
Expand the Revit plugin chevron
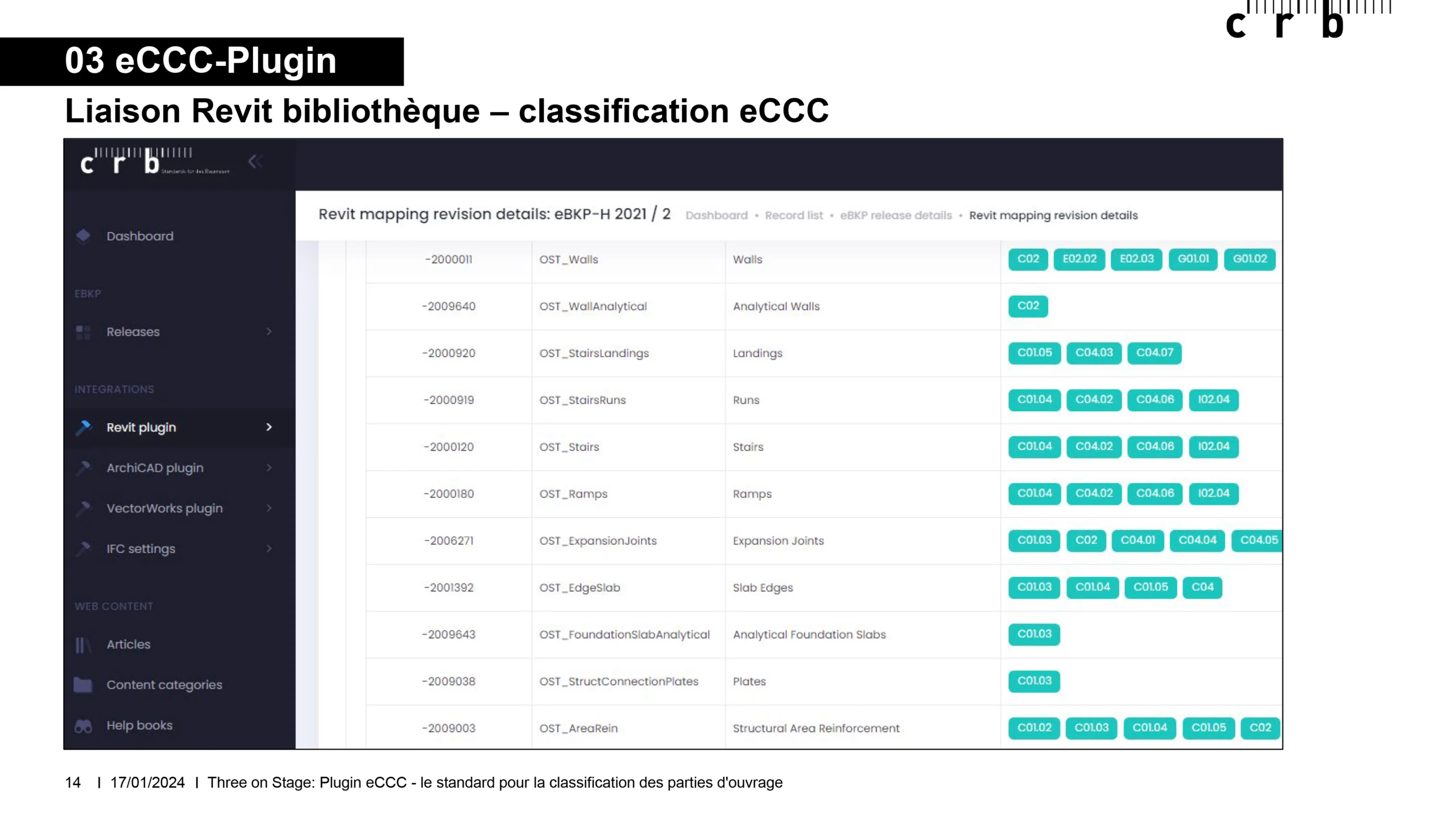tap(269, 427)
